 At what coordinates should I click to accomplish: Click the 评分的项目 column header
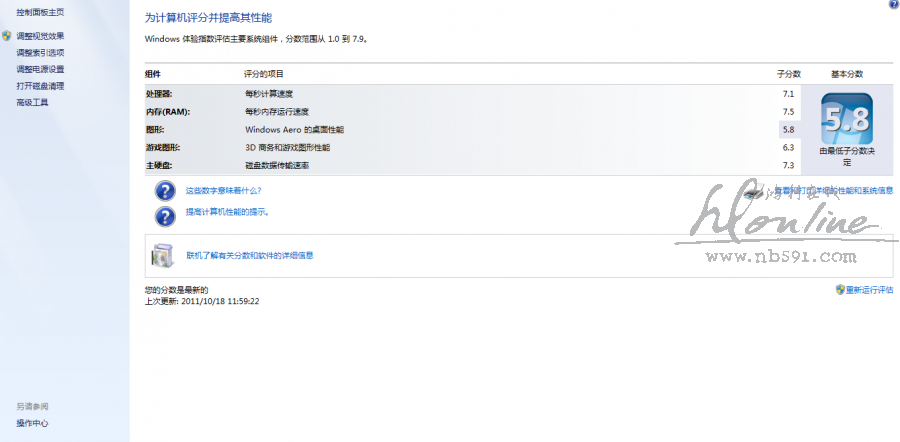pyautogui.click(x=264, y=74)
